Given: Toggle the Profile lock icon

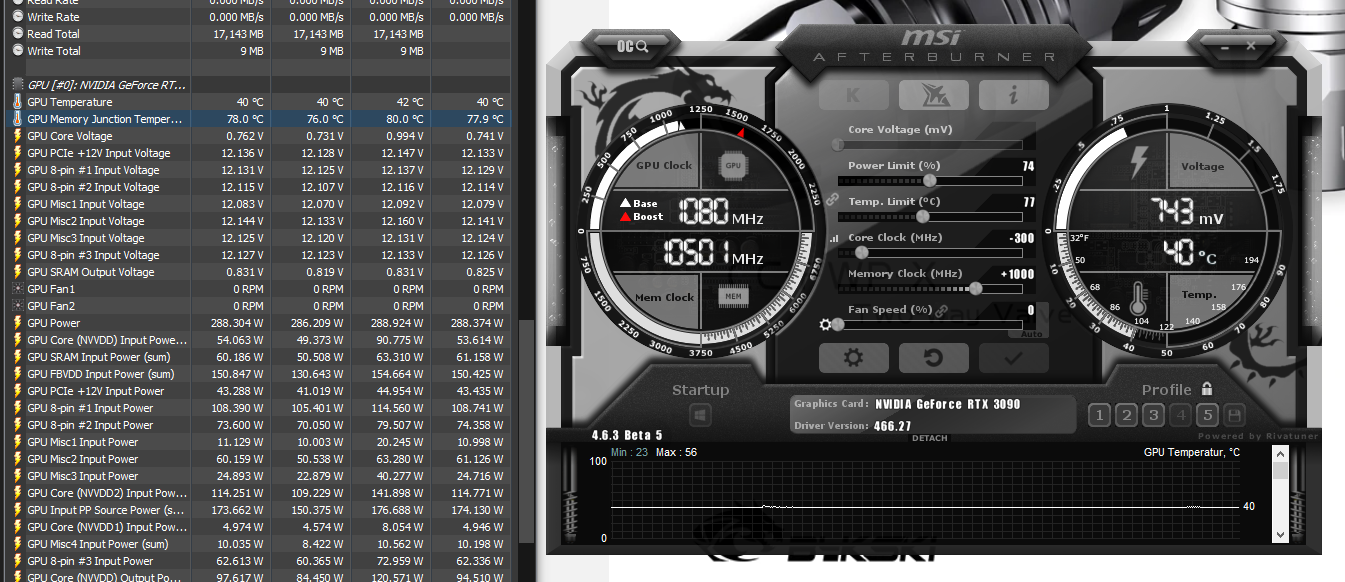Looking at the screenshot, I should [x=1207, y=389].
